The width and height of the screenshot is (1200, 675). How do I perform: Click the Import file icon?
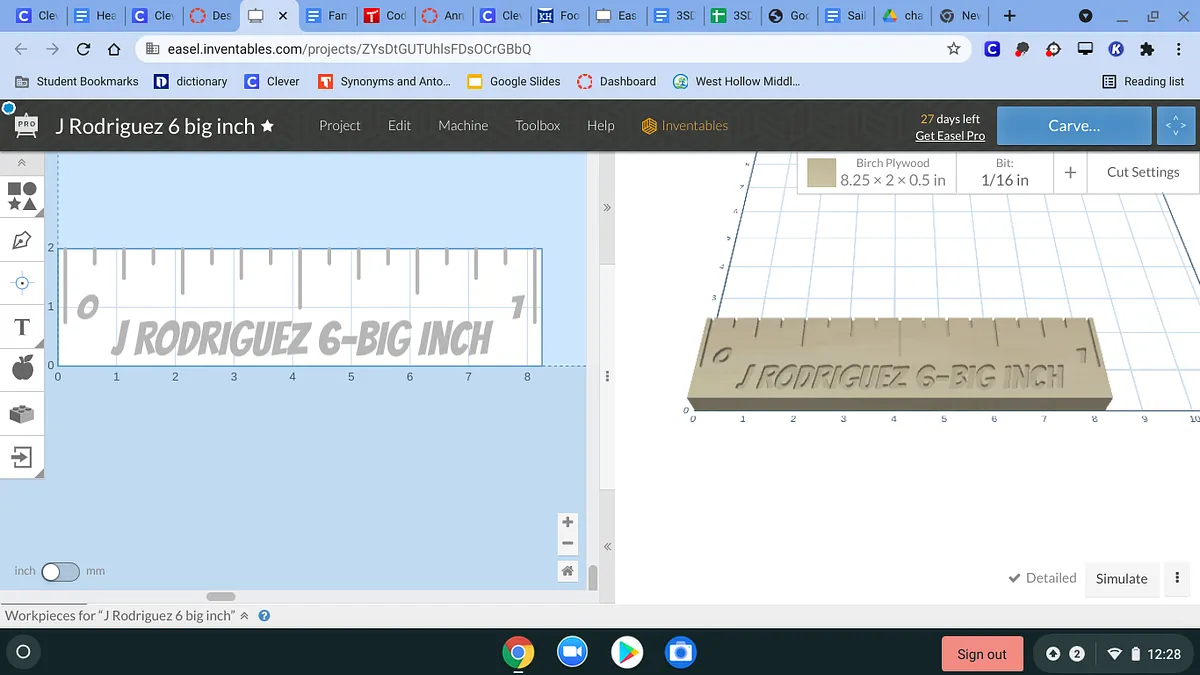tap(22, 457)
